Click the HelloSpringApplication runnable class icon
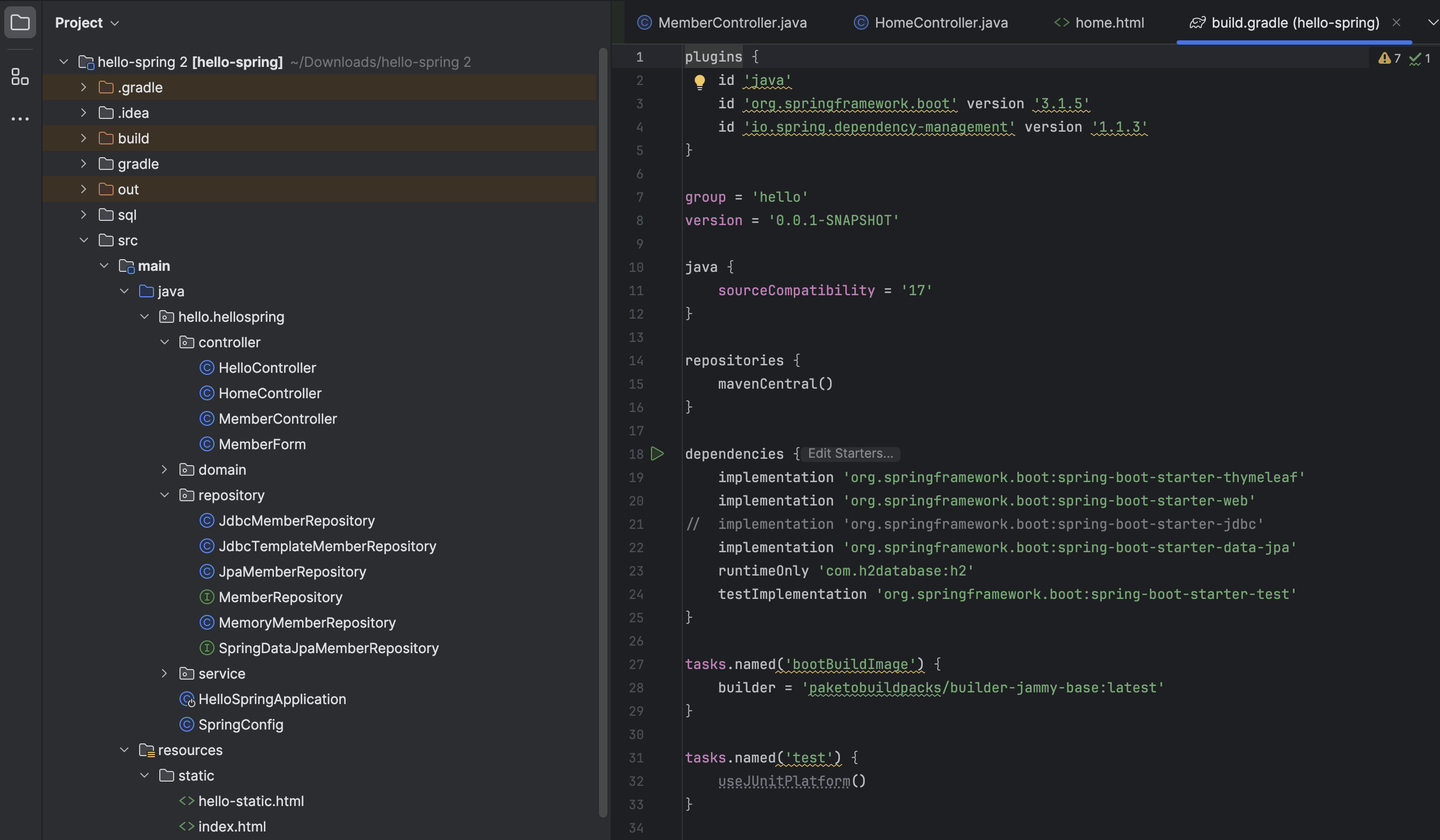Image resolution: width=1440 pixels, height=840 pixels. tap(187, 699)
